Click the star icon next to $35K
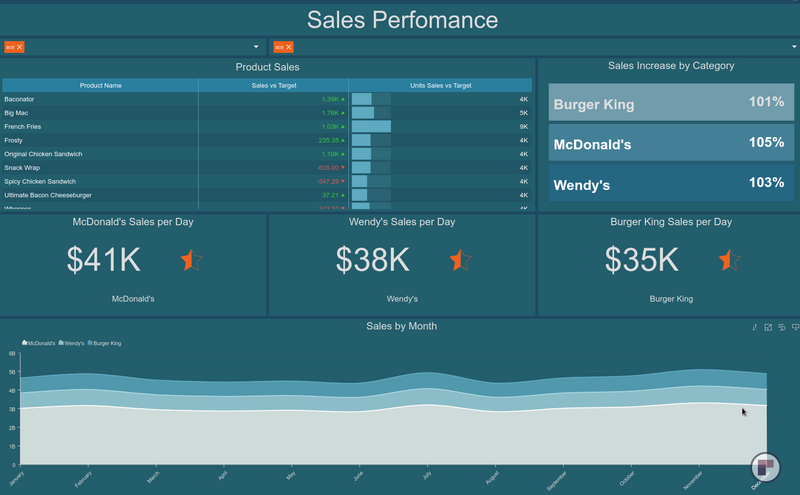Screen dimensions: 800x495 coord(730,261)
